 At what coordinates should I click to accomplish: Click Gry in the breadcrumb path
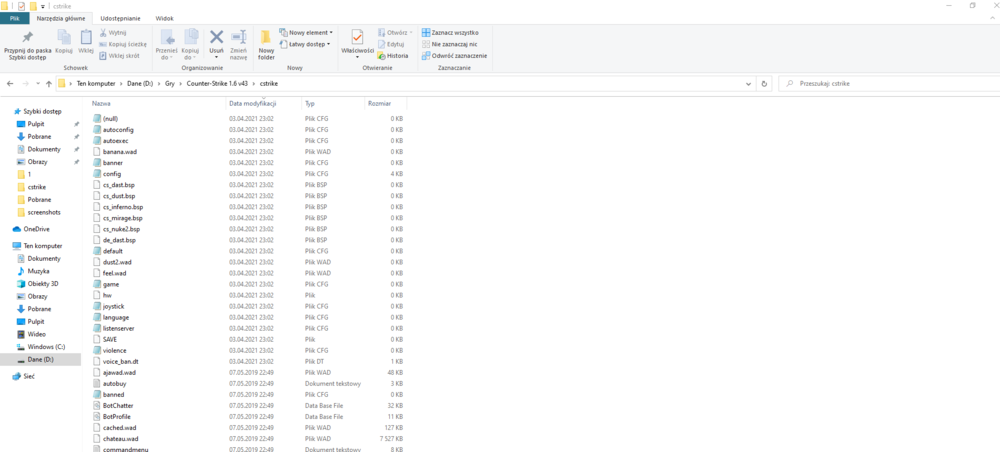click(x=170, y=84)
